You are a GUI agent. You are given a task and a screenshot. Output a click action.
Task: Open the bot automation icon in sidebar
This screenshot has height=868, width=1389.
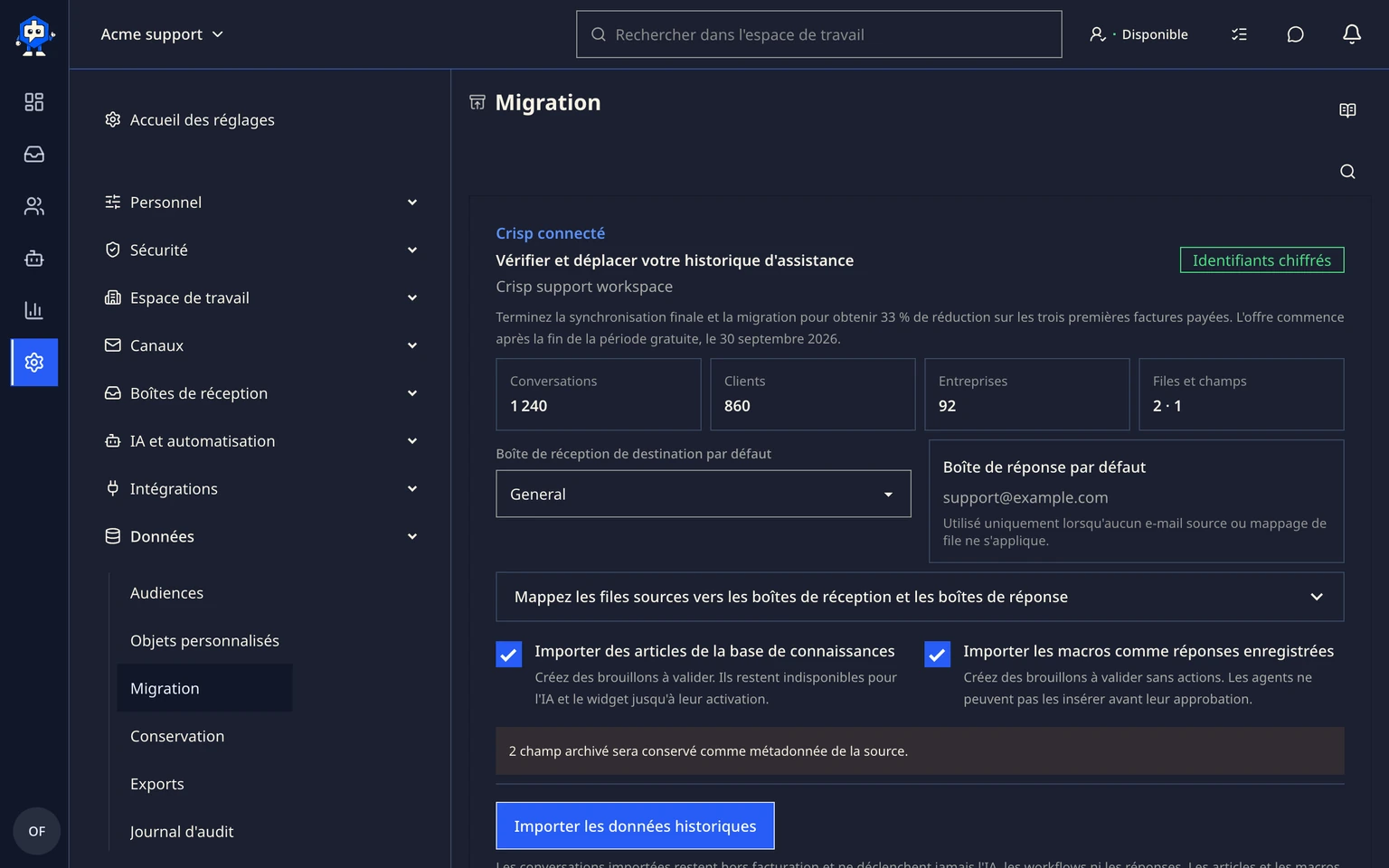point(34,259)
